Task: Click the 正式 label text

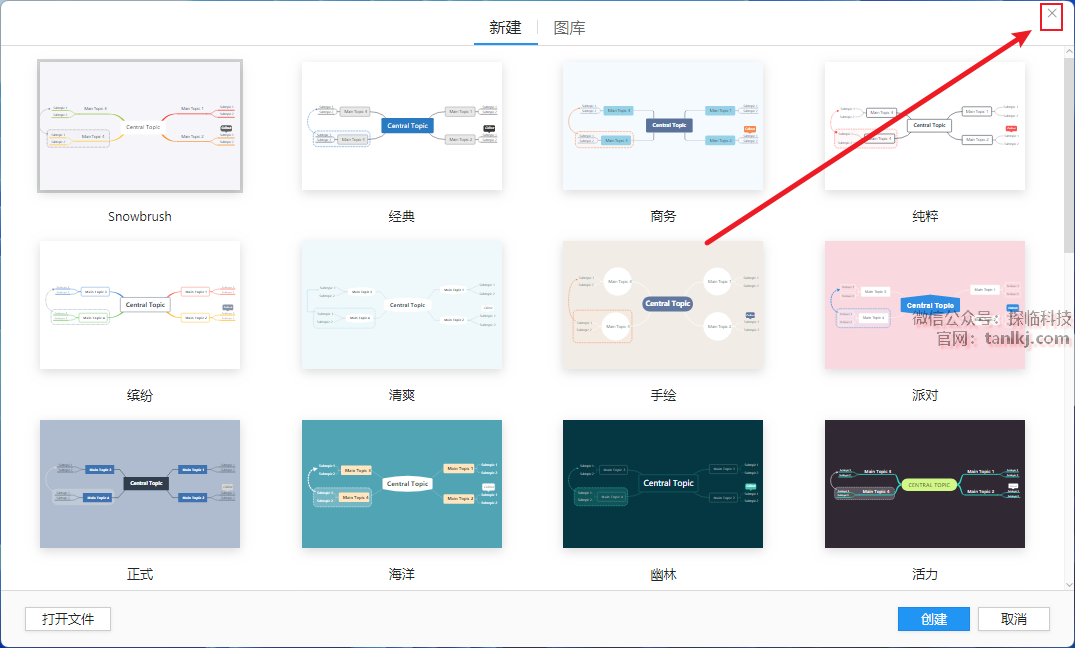Action: click(x=140, y=575)
